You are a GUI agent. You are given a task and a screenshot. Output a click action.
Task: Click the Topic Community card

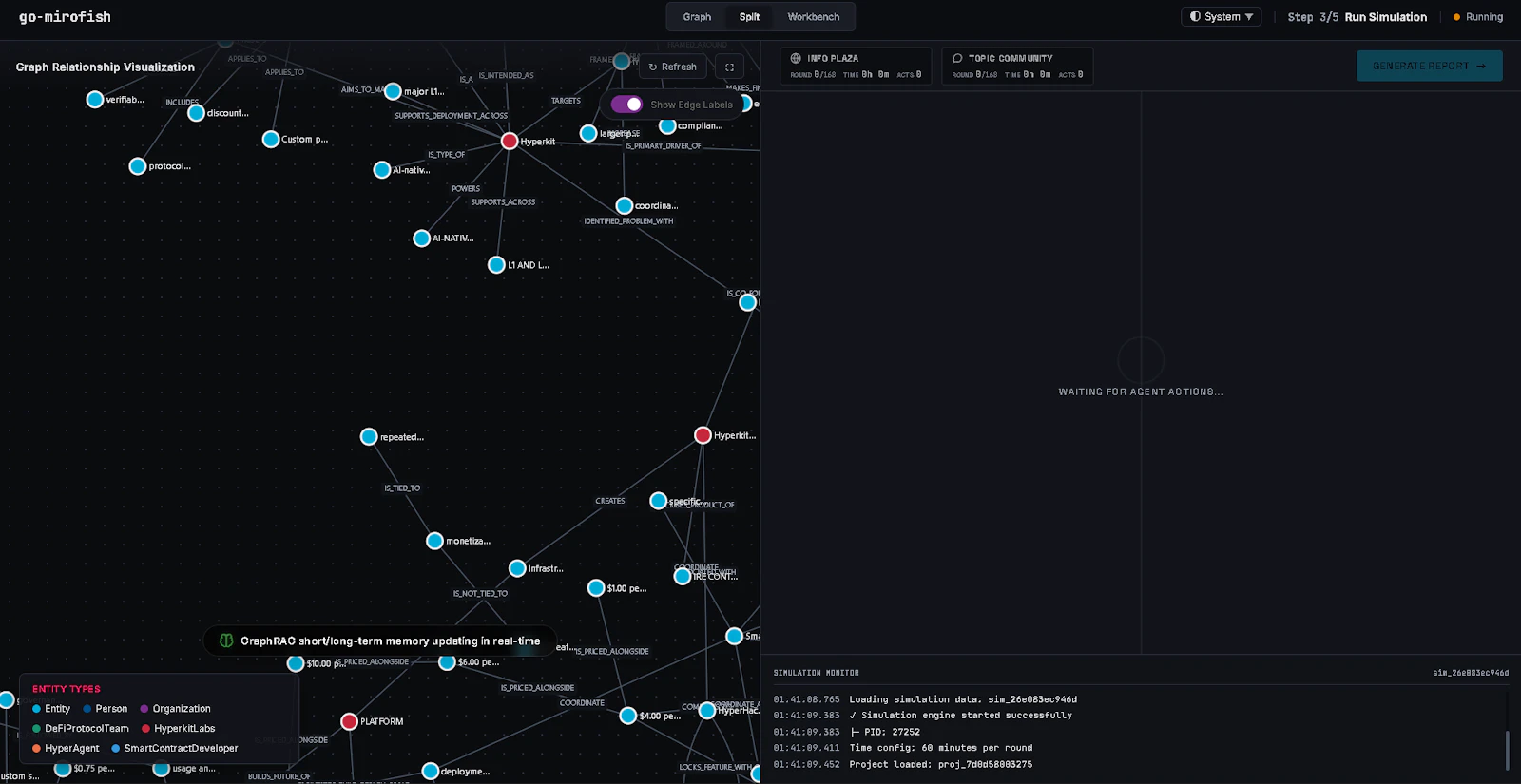click(x=1017, y=66)
